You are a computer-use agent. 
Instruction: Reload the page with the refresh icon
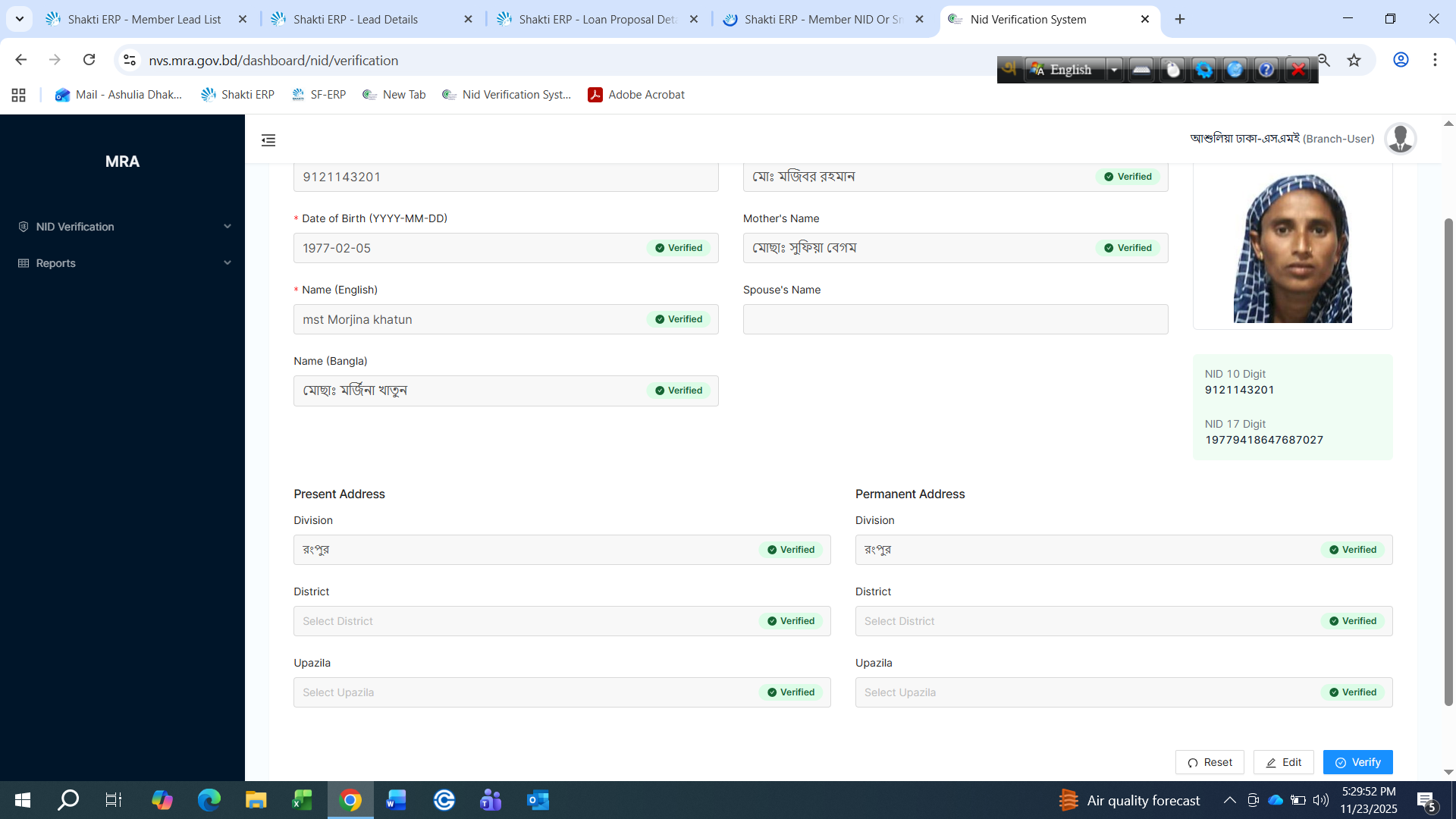click(89, 60)
